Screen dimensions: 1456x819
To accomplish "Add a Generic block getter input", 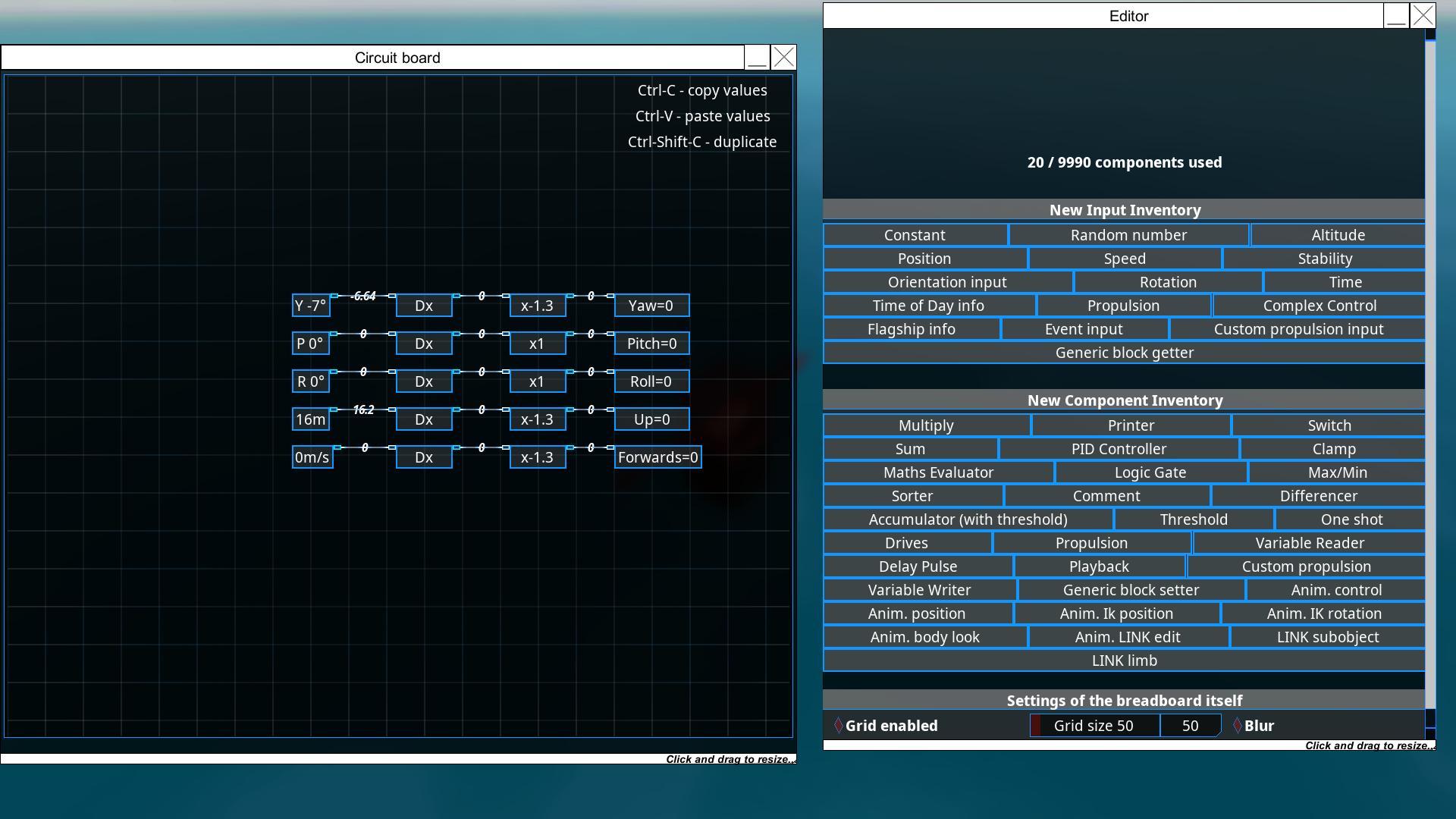I will (x=1124, y=353).
